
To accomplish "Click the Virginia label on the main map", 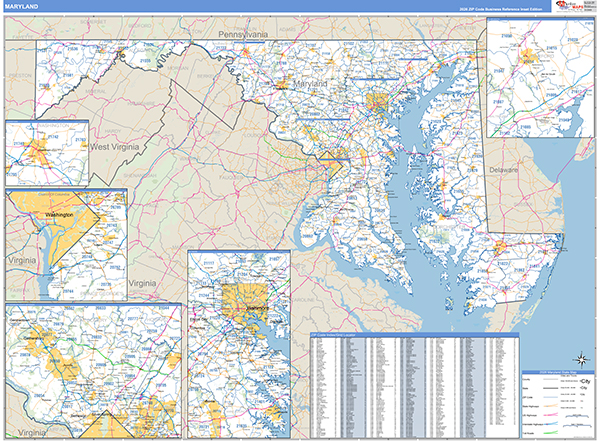I will coord(142,284).
